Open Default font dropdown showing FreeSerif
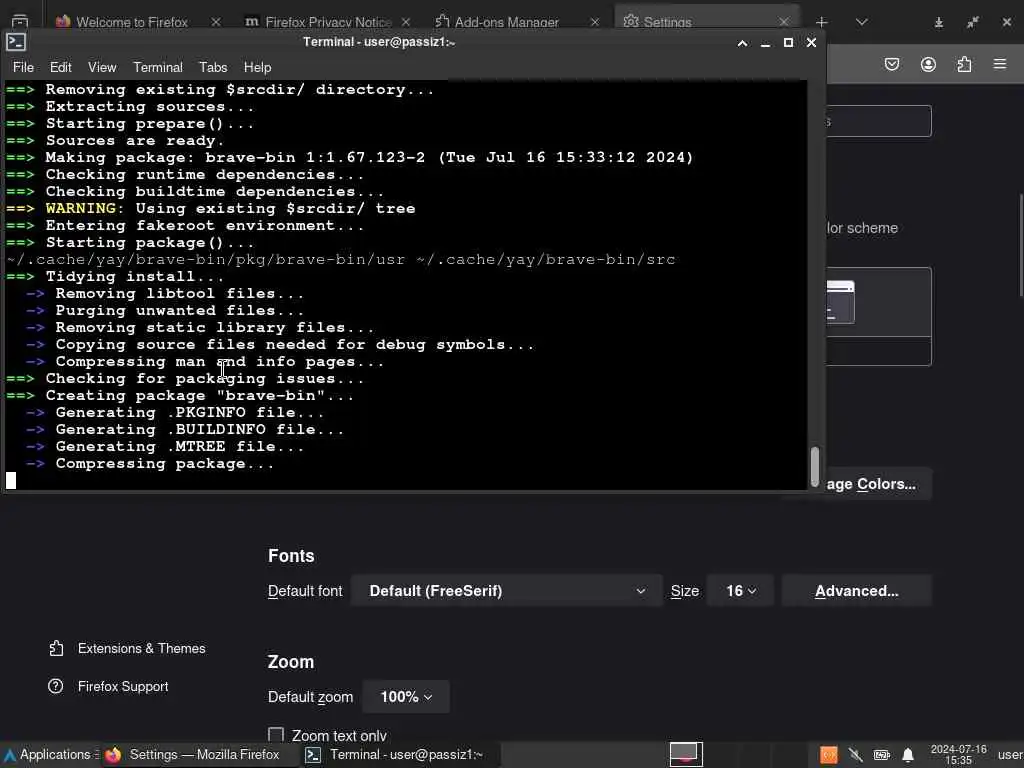The height and width of the screenshot is (768, 1024). point(506,591)
